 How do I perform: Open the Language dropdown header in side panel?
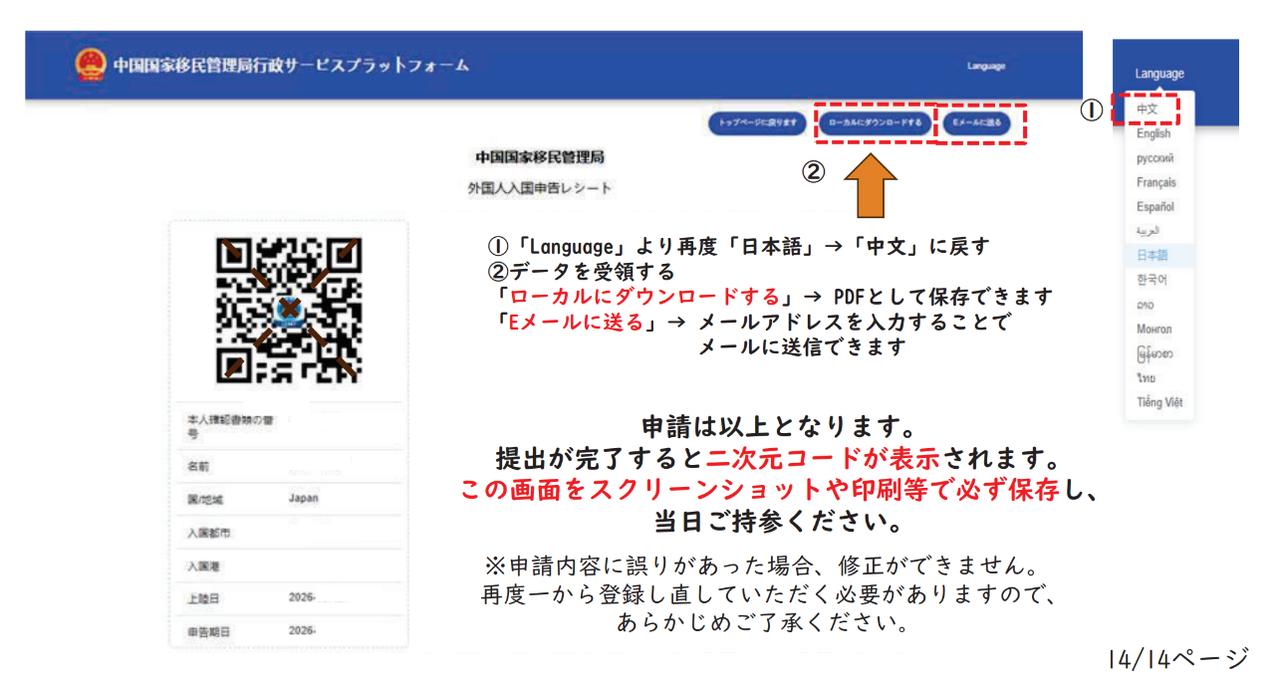[x=1160, y=73]
